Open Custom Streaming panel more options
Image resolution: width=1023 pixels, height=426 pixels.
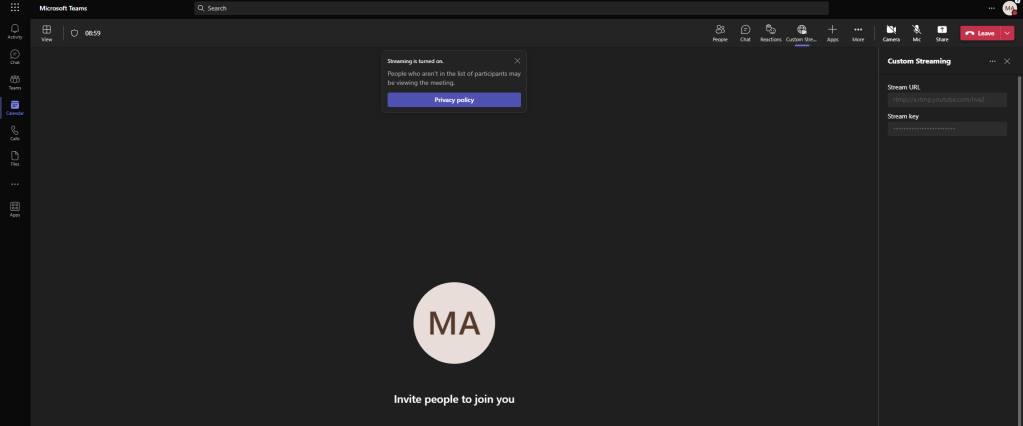pos(992,61)
